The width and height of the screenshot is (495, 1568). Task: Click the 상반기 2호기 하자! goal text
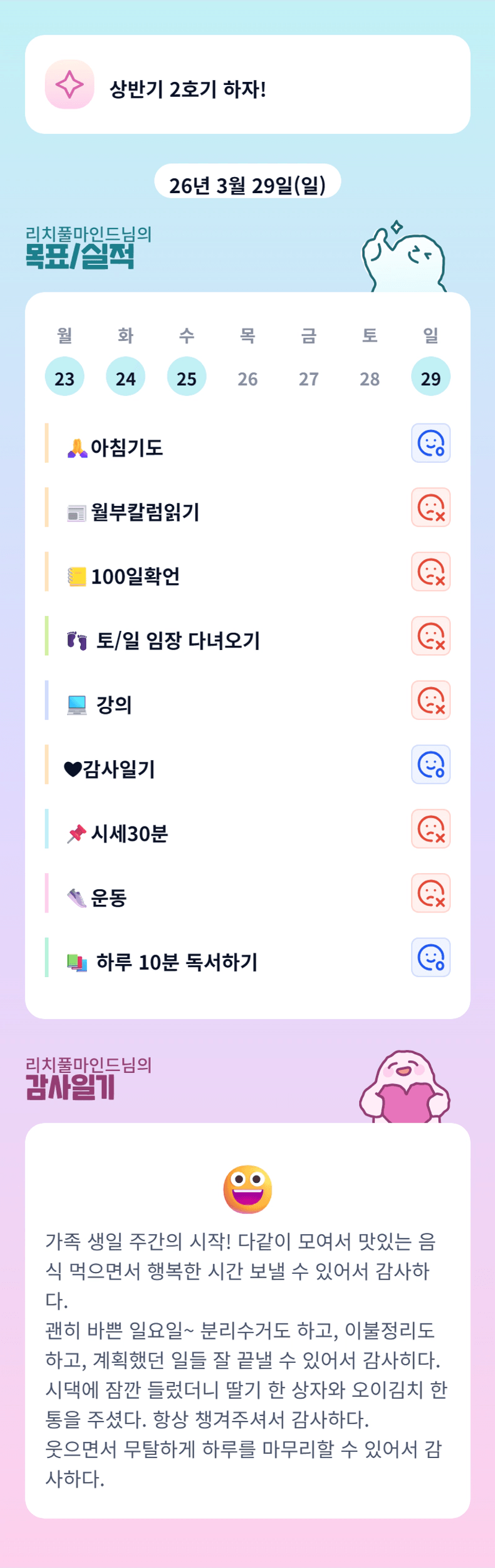pyautogui.click(x=188, y=90)
